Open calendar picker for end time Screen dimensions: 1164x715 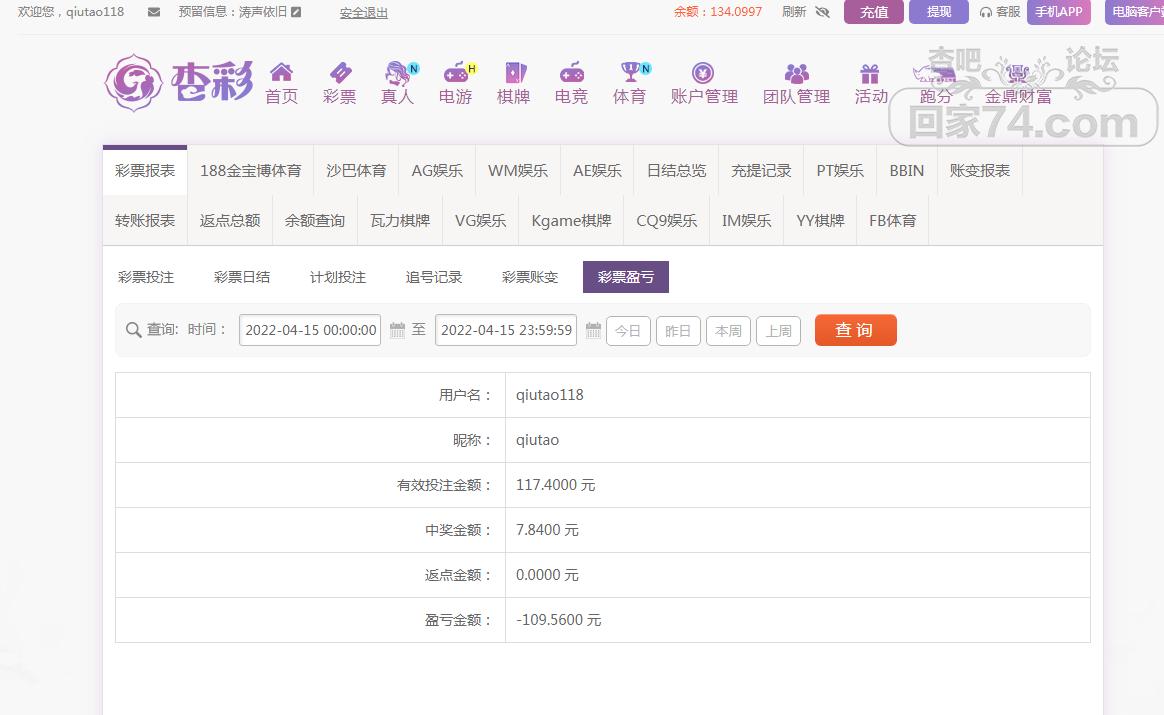pos(592,330)
